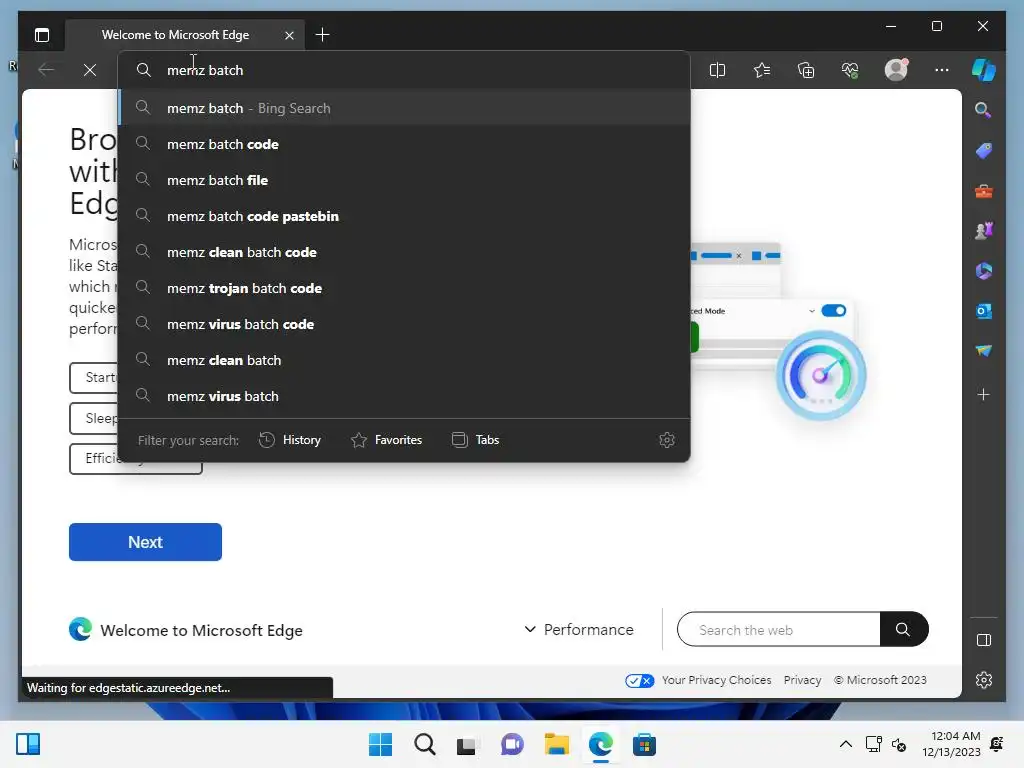Open clock showing 12:04 AM

coord(951,744)
